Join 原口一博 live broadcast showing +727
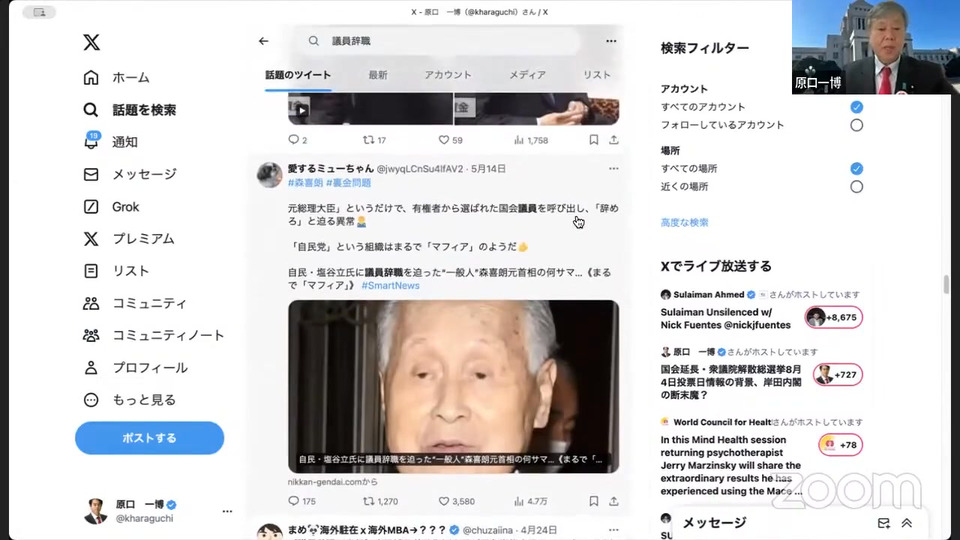This screenshot has width=960, height=540. pos(838,375)
